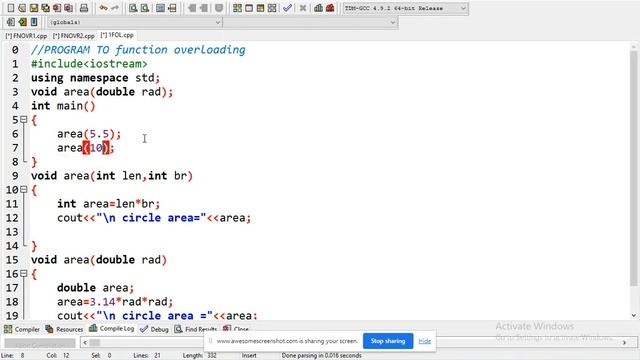Click the editor scrollbar down arrow
Screen dimensions: 640x360
tap(633, 315)
